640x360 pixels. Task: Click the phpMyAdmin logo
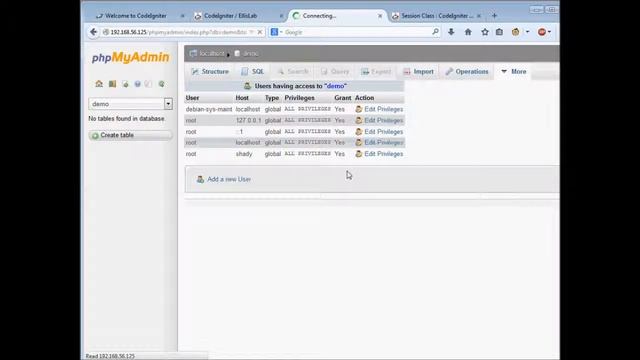pyautogui.click(x=130, y=58)
